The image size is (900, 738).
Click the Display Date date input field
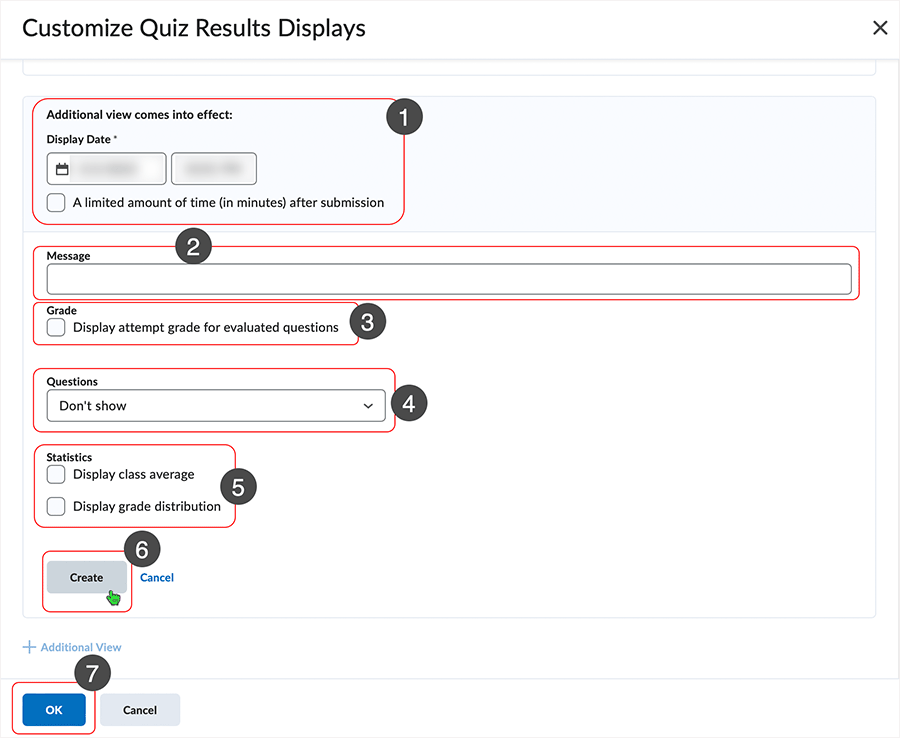coord(107,169)
